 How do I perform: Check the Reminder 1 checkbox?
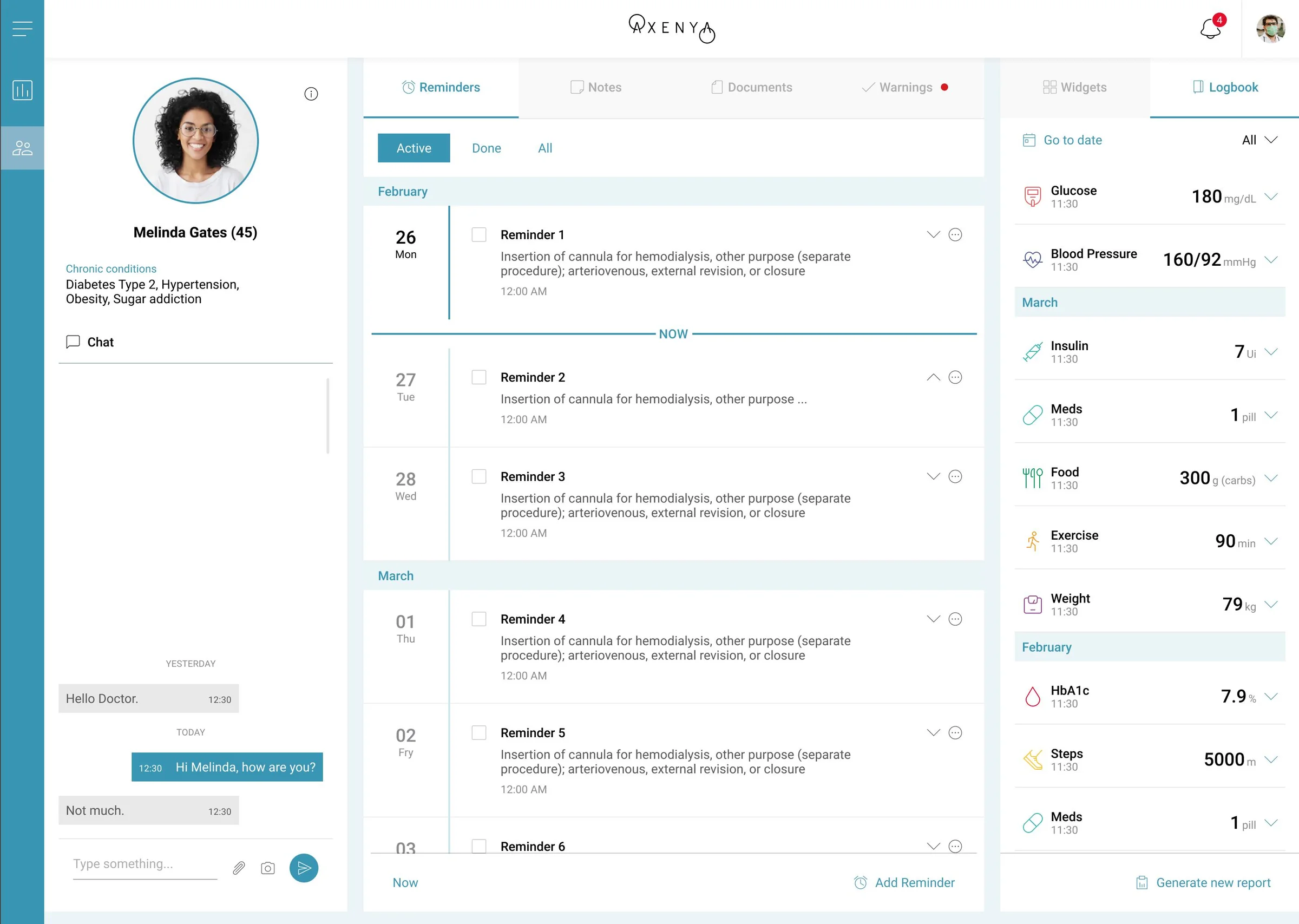479,234
